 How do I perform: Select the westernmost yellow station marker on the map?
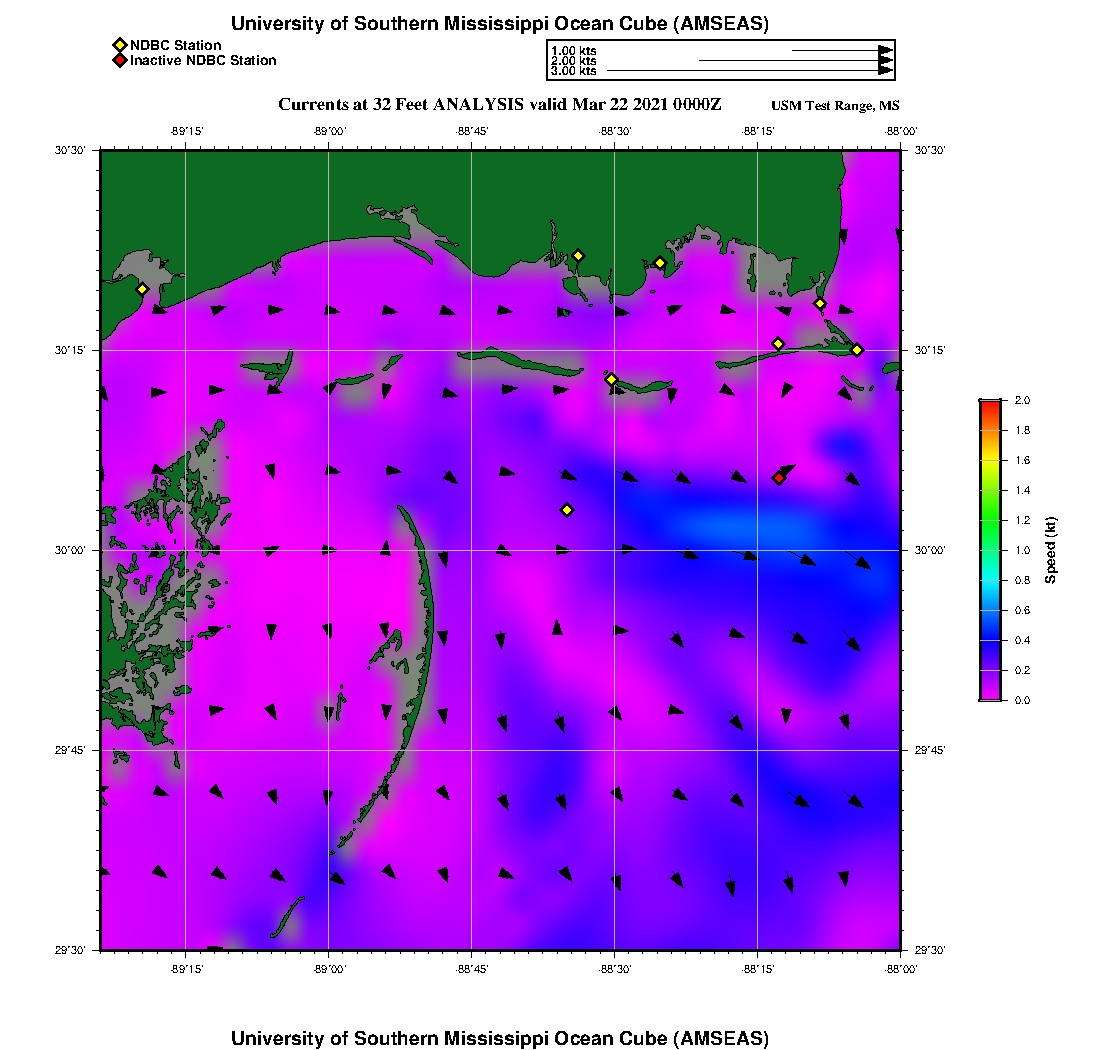tap(142, 289)
